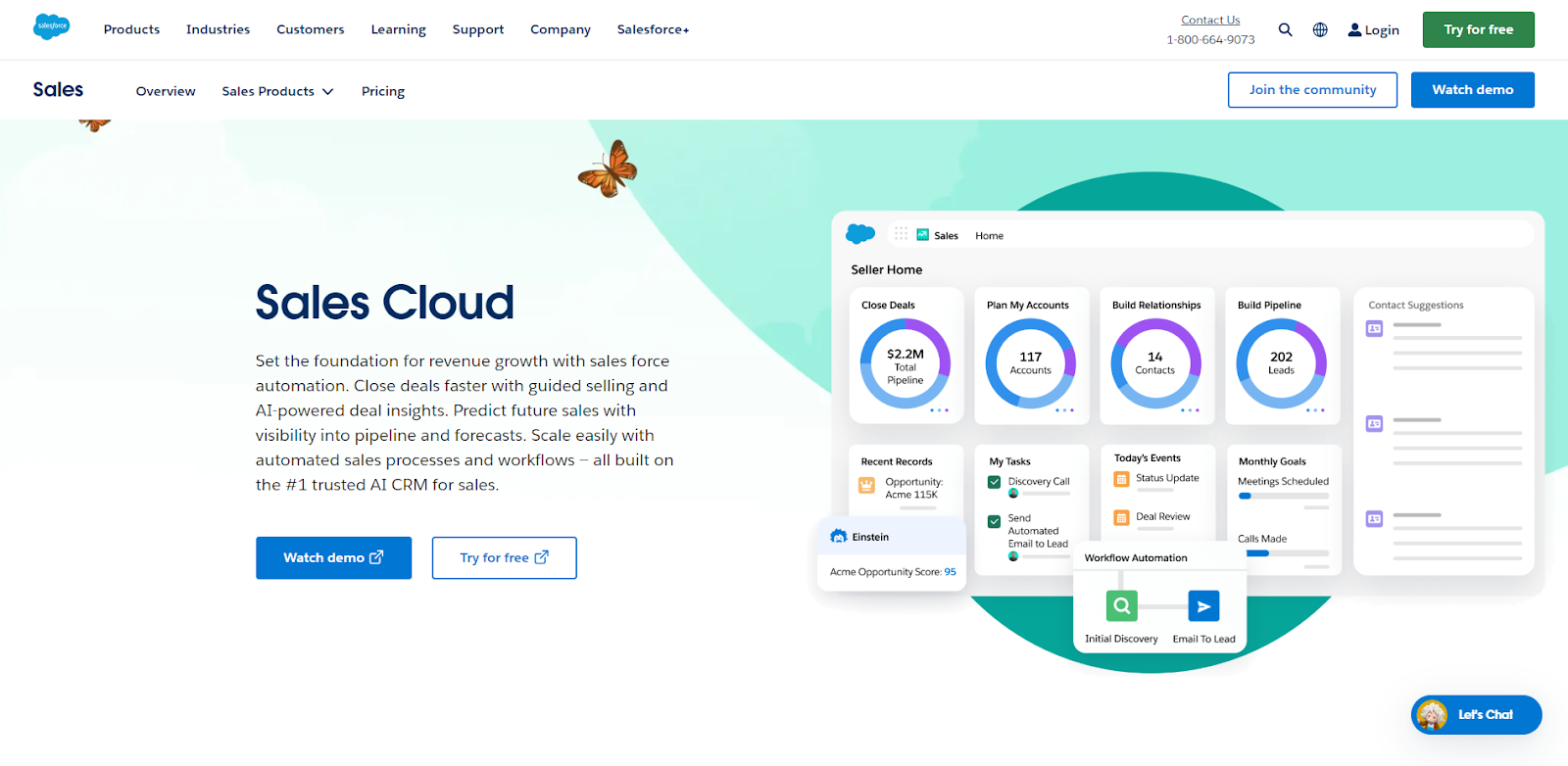Click the three dots on Build Relationships card
Image resolution: width=1568 pixels, height=766 pixels.
1190,410
